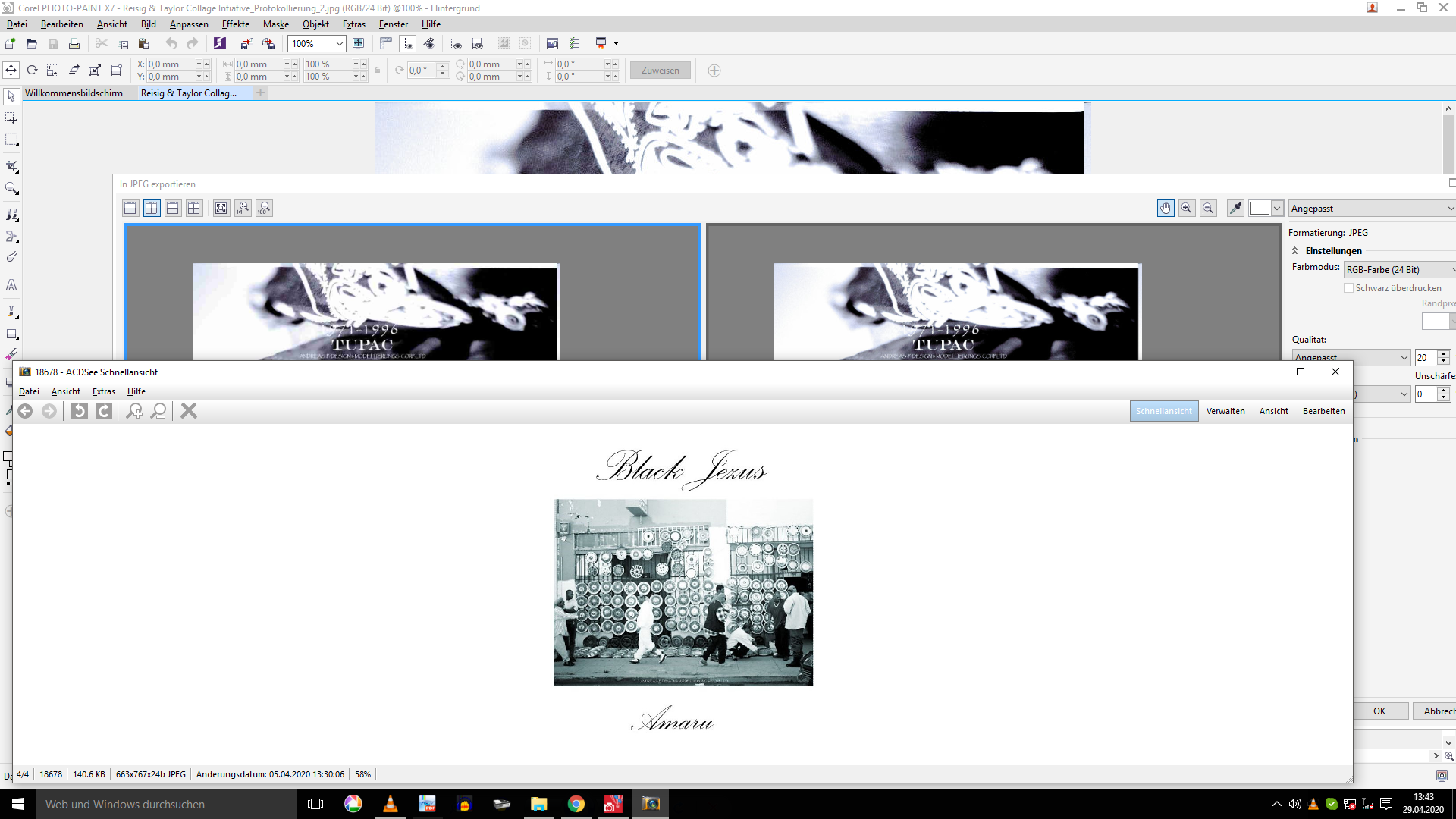Click the Verwalten mode button in ACDSee

pyautogui.click(x=1225, y=411)
